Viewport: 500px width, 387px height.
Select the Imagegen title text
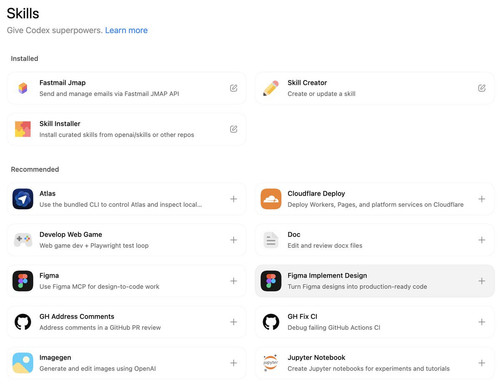click(55, 358)
